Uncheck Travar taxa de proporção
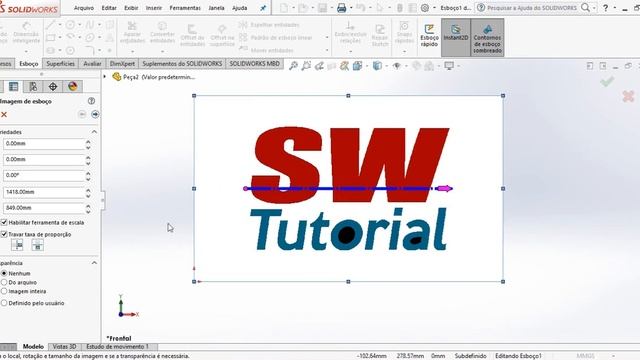Image resolution: width=640 pixels, height=360 pixels. pos(4,234)
